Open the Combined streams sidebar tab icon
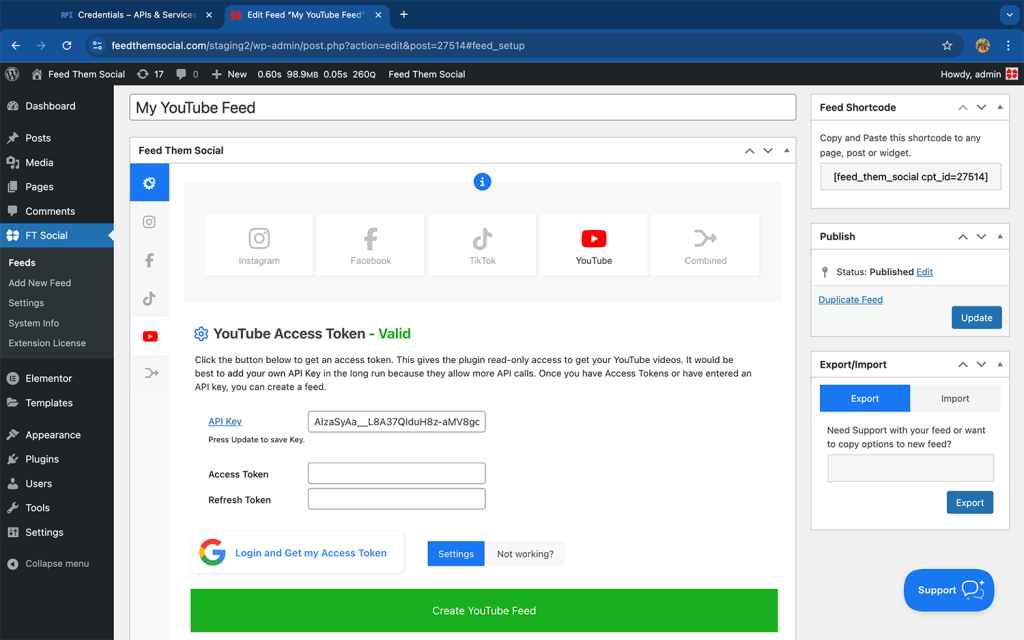The height and width of the screenshot is (640, 1024). pos(150,374)
